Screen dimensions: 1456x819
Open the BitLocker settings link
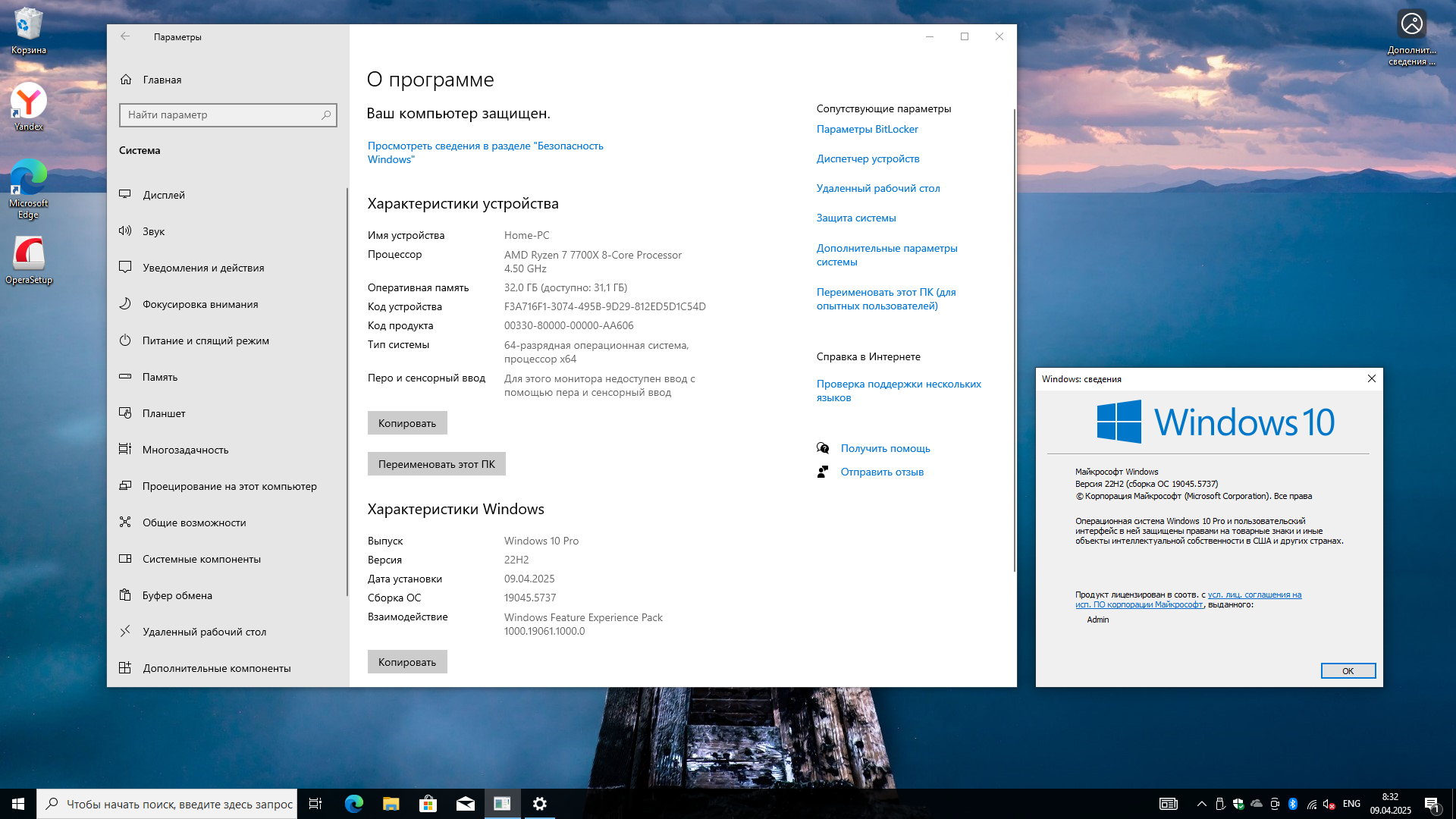(867, 129)
